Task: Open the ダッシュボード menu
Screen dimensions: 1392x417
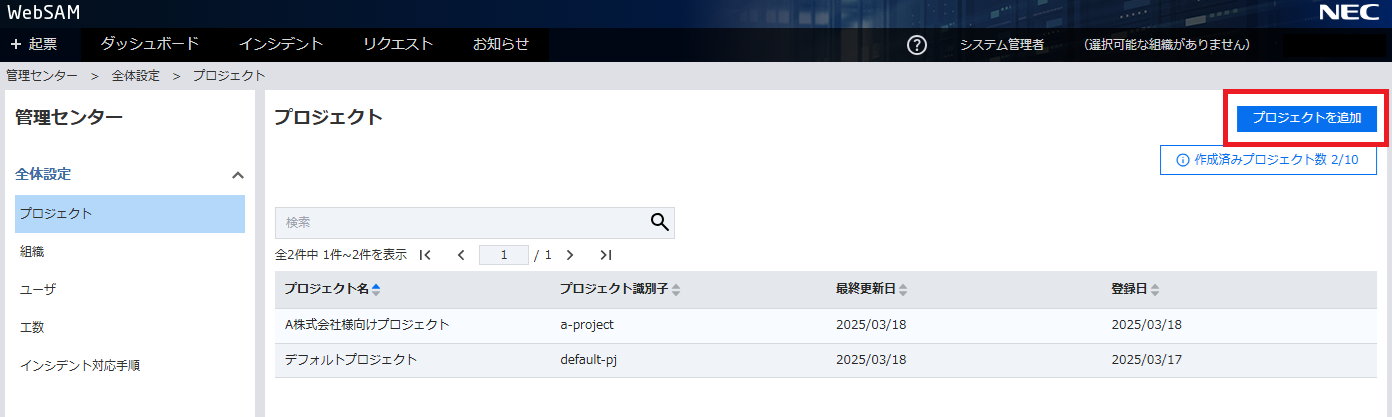Action: click(150, 44)
